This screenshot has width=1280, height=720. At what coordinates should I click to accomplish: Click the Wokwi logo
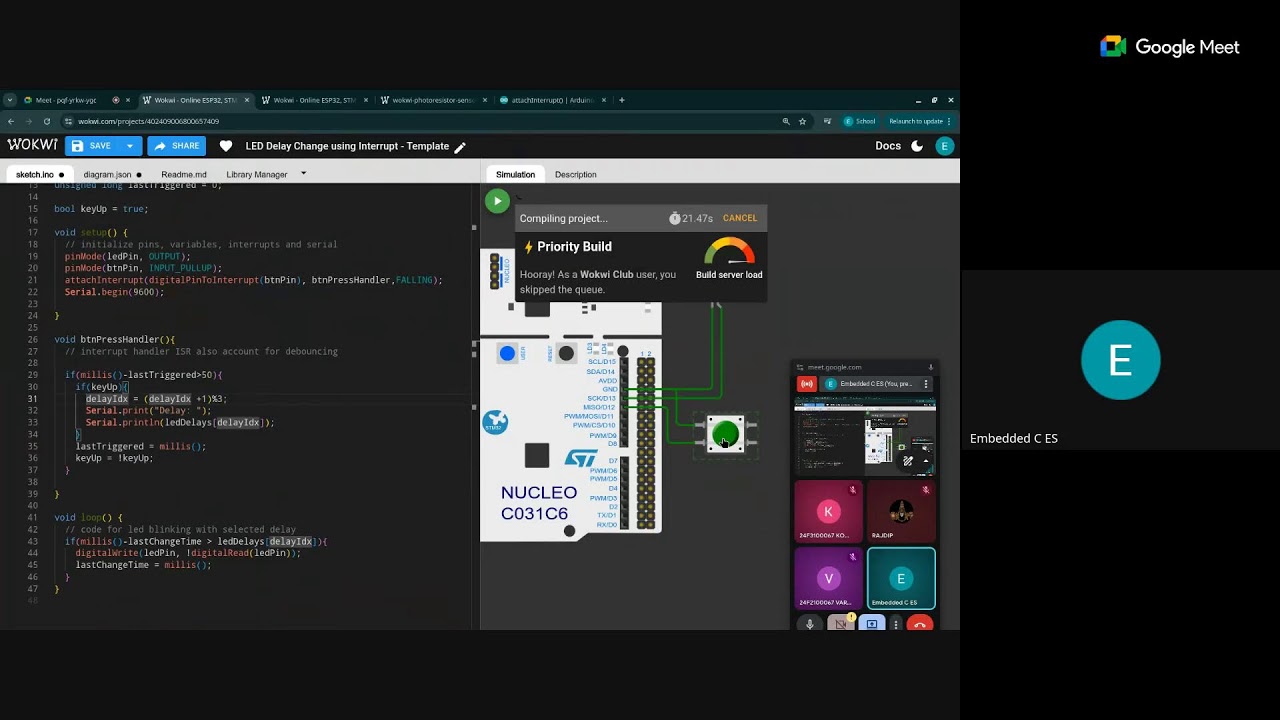tap(32, 145)
